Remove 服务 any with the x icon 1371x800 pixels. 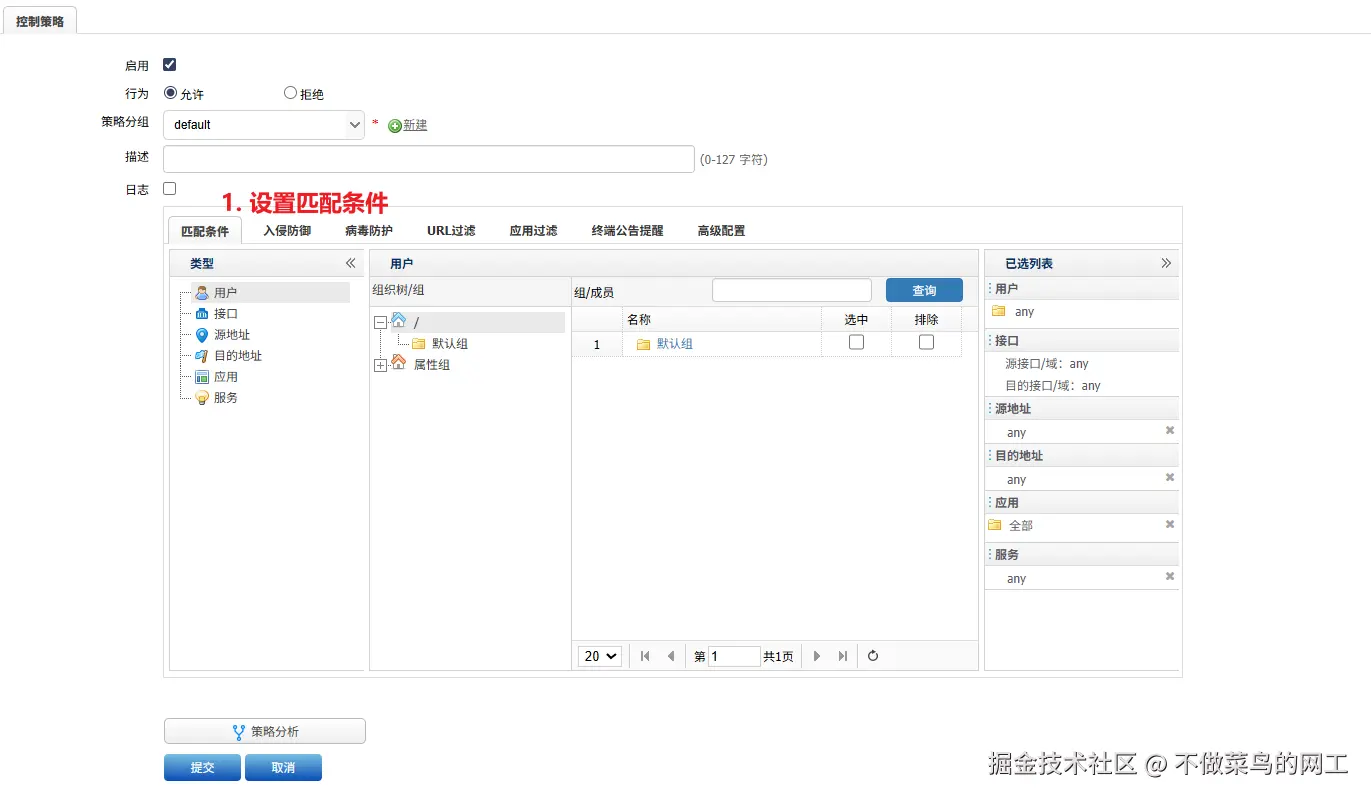click(1170, 577)
